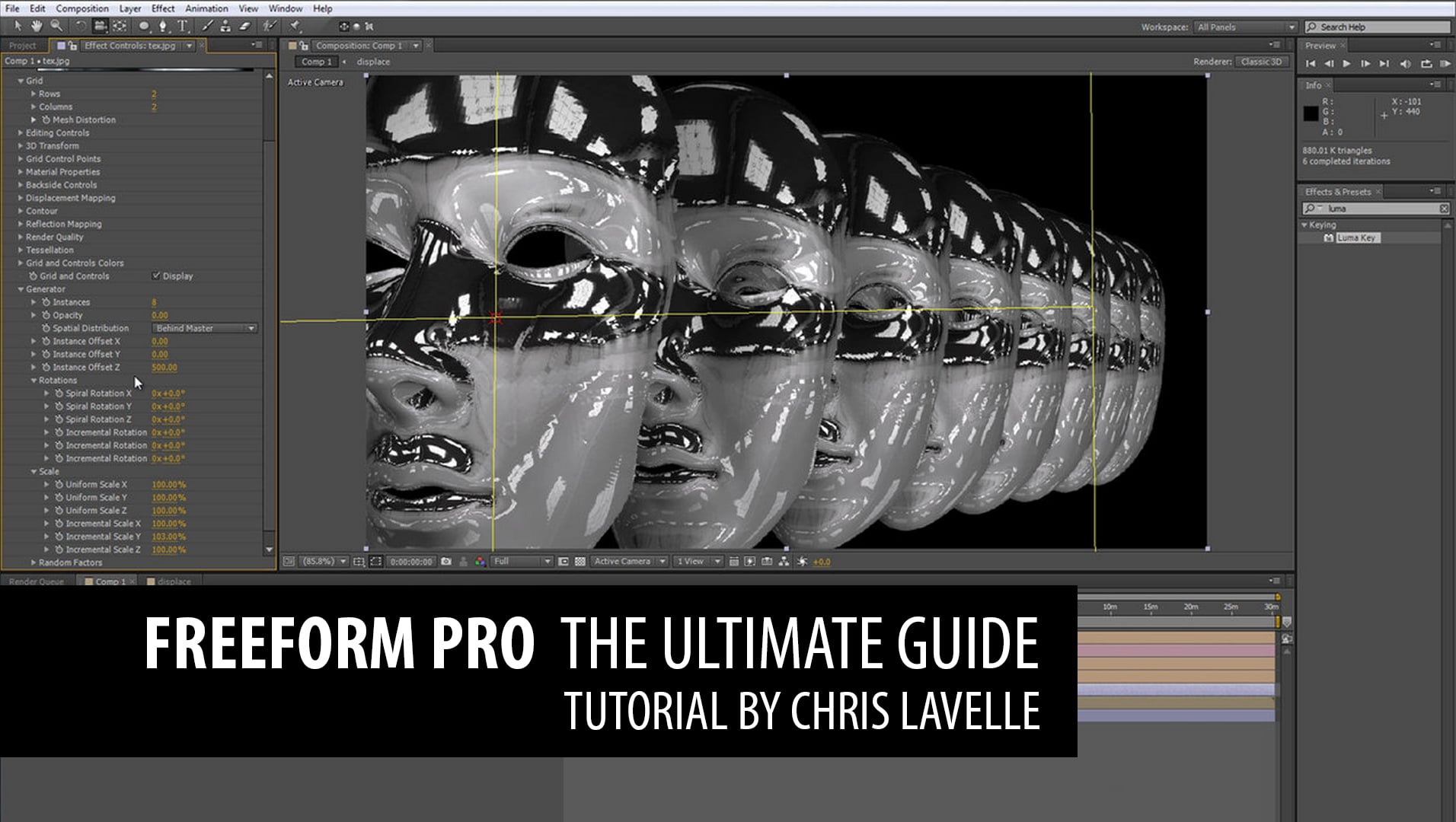Select the Pen tool

point(163,26)
